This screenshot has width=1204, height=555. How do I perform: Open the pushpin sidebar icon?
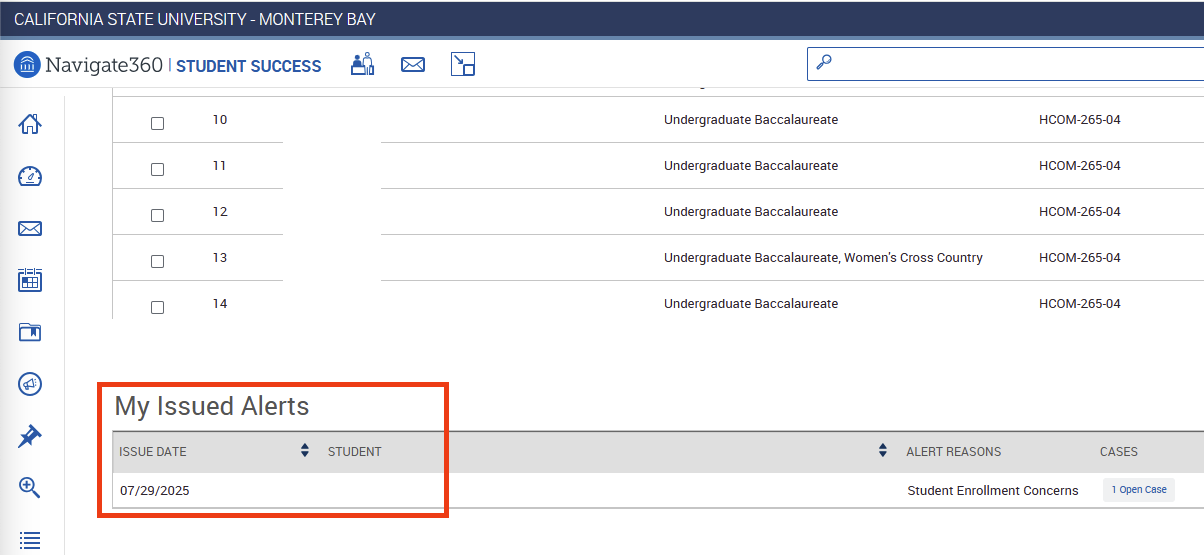click(x=30, y=436)
